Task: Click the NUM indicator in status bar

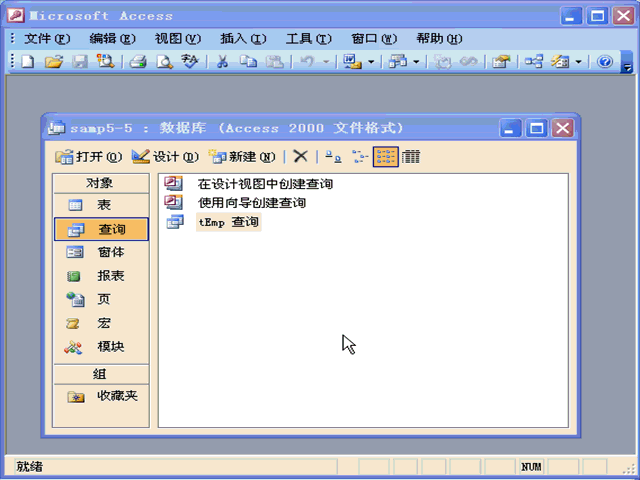Action: (531, 467)
